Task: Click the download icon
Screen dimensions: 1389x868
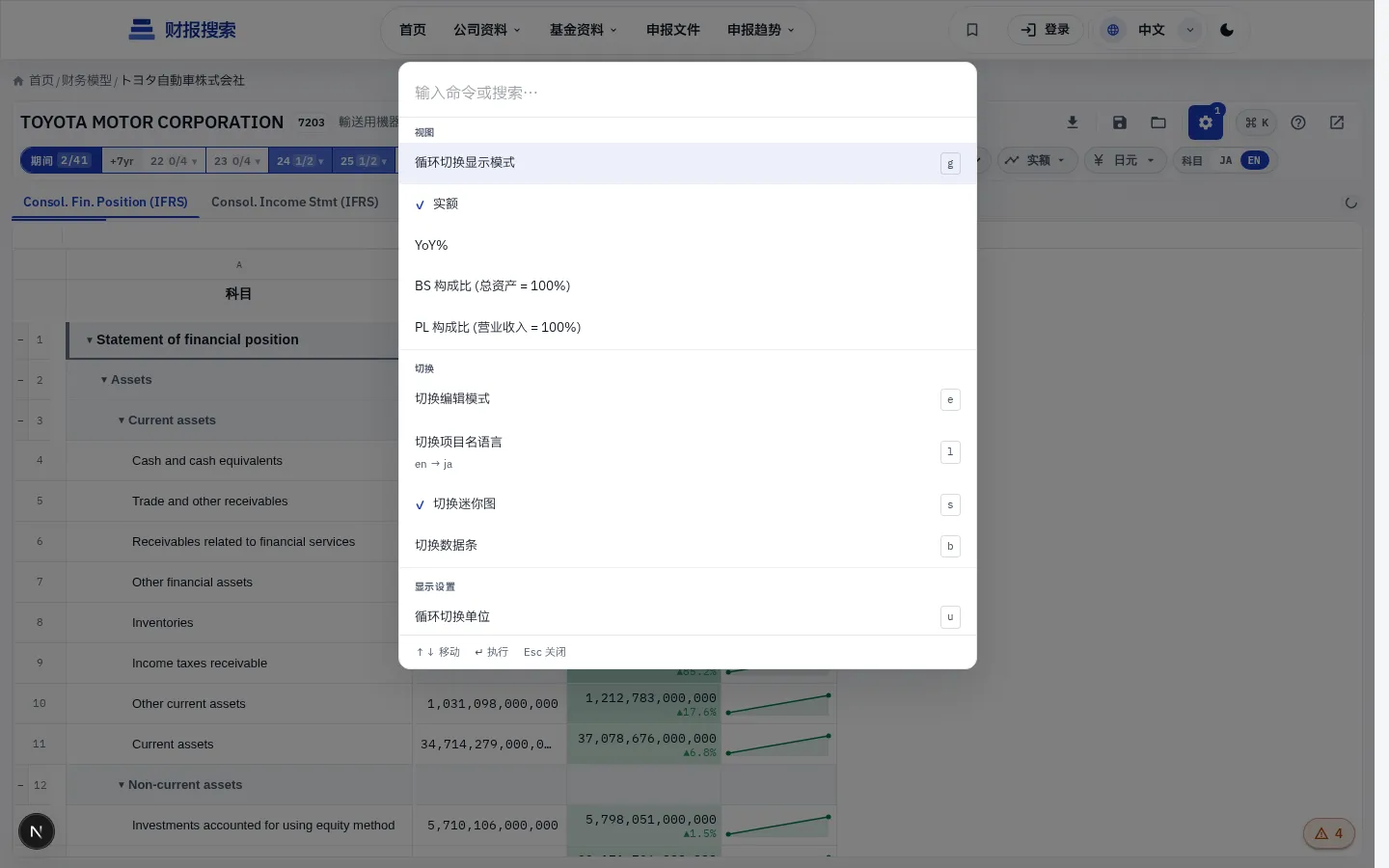Action: point(1073,122)
